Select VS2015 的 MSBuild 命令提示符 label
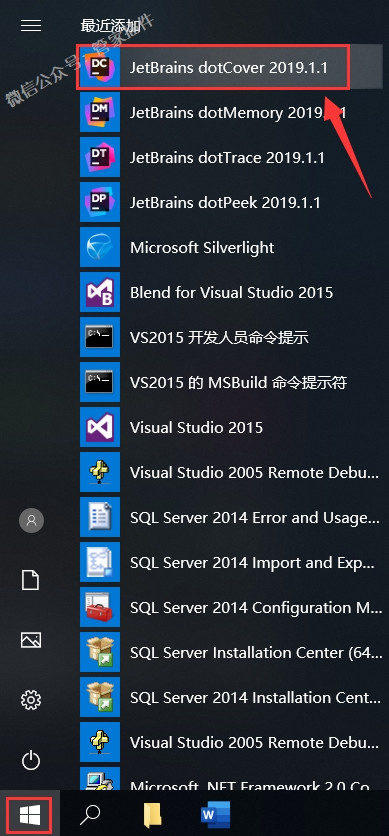The height and width of the screenshot is (836, 389). click(x=239, y=382)
